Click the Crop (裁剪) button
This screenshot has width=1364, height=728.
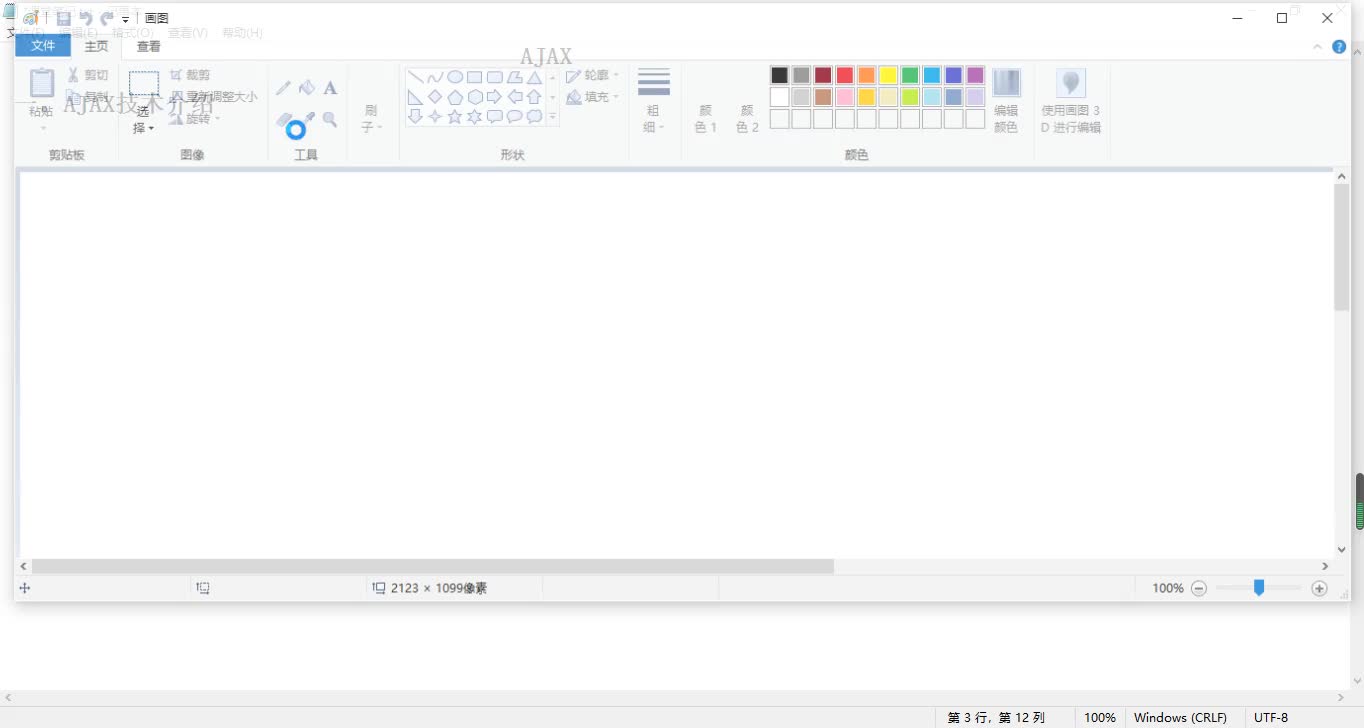[x=190, y=75]
